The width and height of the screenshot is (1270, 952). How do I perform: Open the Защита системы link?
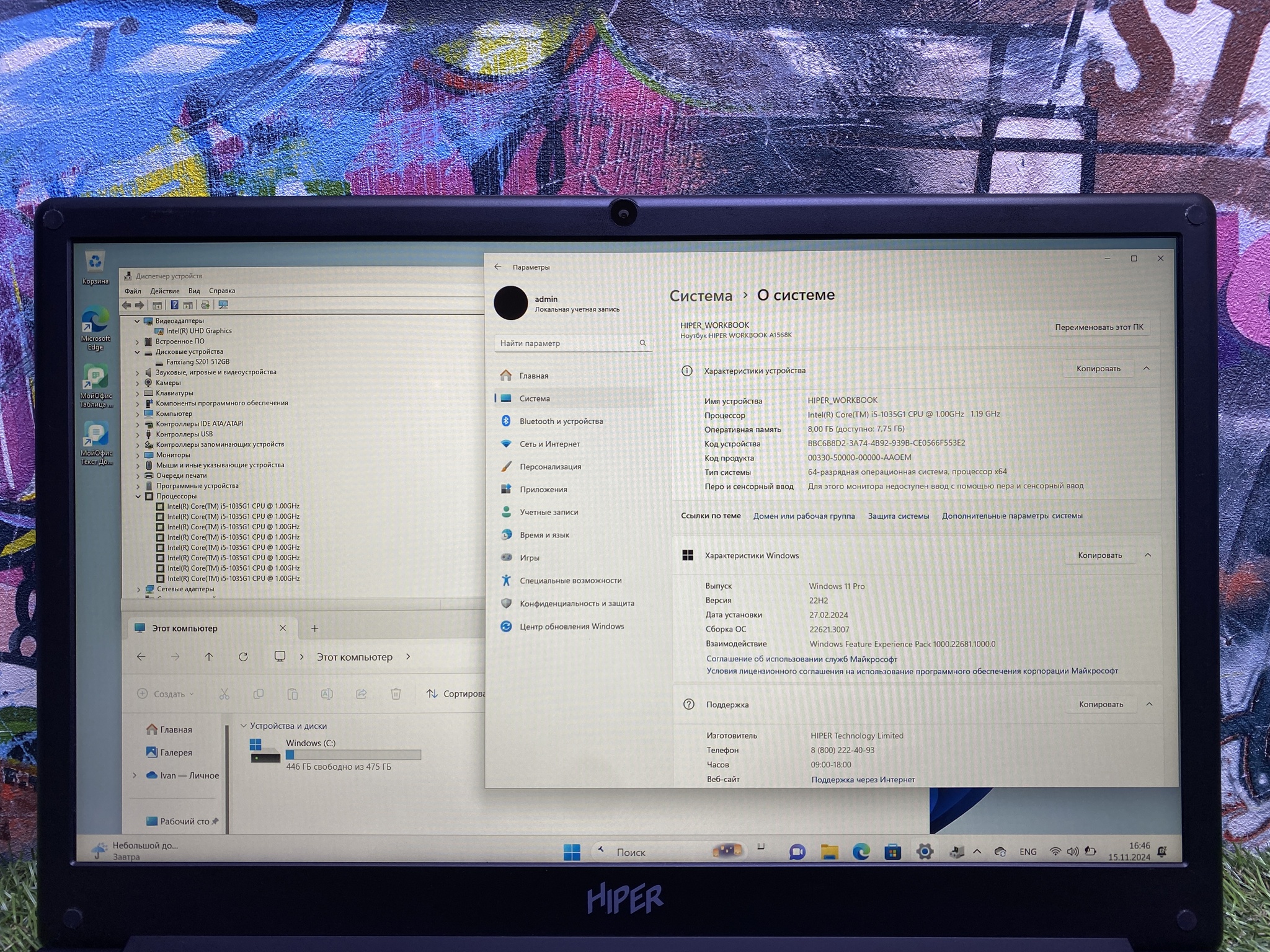(x=898, y=516)
